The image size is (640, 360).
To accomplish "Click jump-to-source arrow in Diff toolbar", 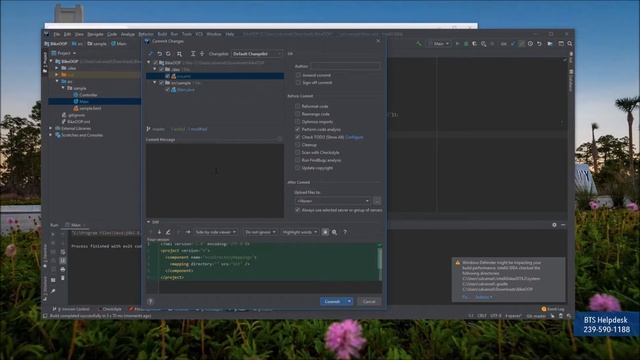I will (x=188, y=232).
